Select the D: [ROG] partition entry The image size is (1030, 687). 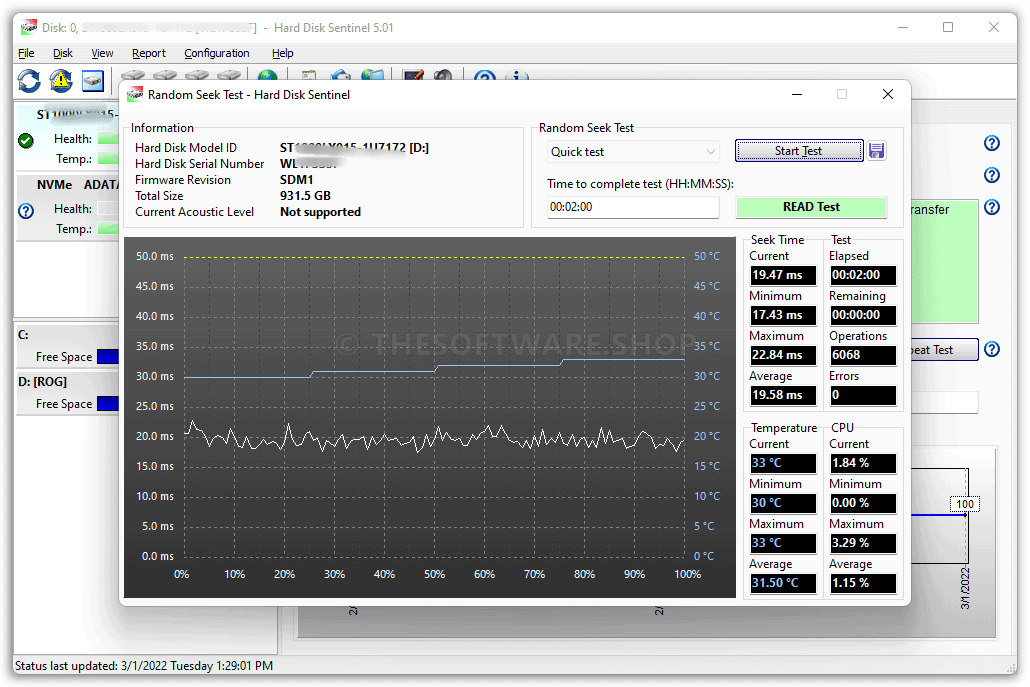coord(67,392)
